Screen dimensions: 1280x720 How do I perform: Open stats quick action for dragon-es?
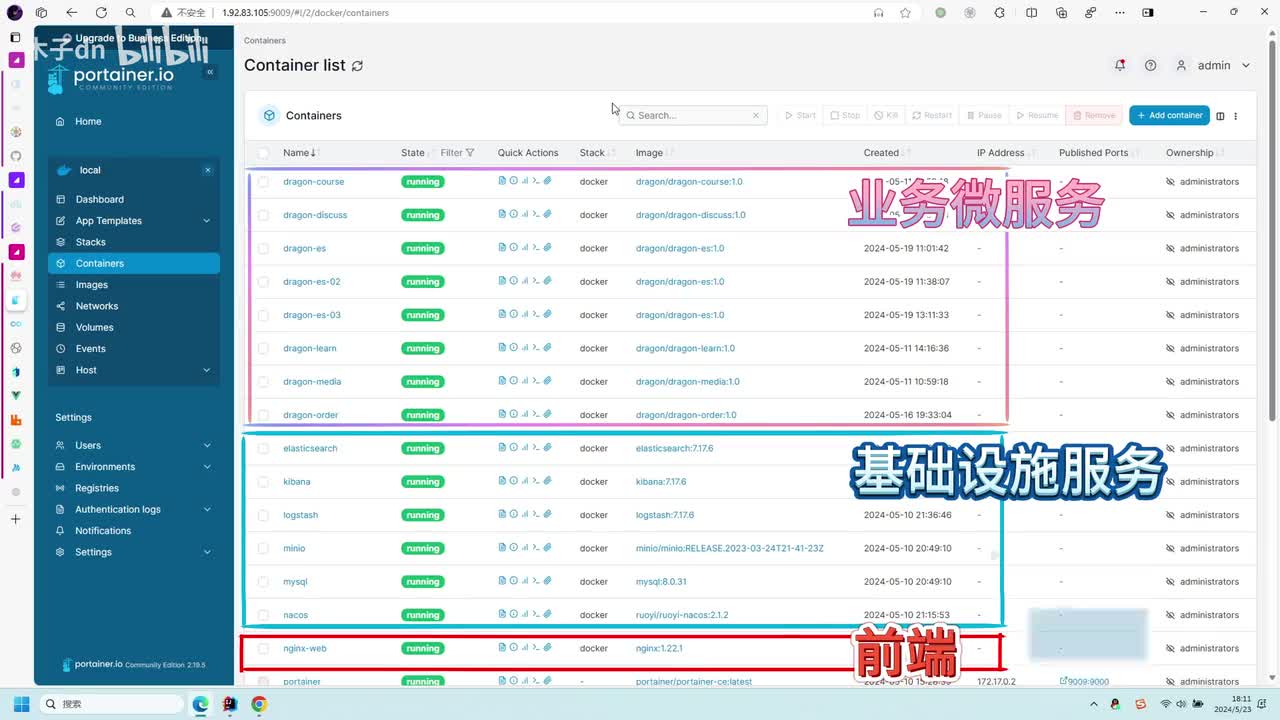(524, 247)
